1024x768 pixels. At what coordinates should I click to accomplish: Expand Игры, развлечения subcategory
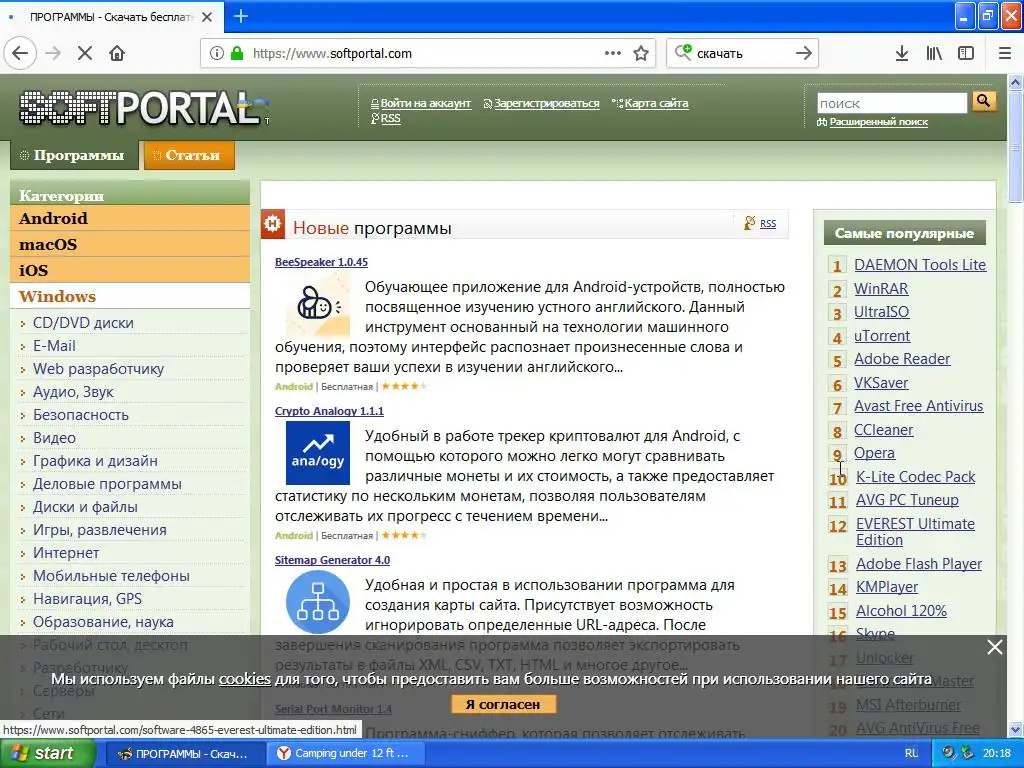click(100, 530)
